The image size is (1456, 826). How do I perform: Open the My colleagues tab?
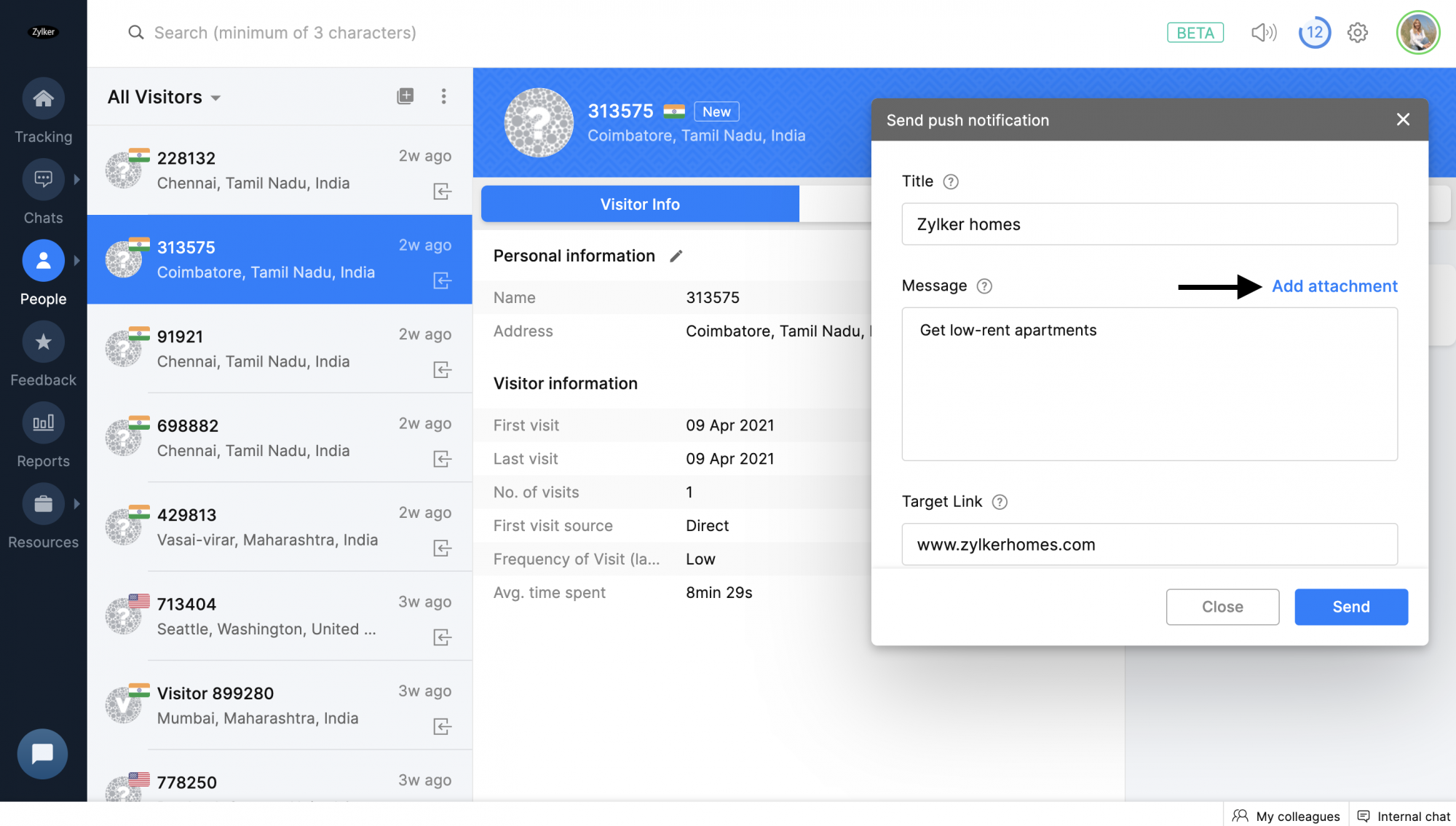pos(1286,816)
